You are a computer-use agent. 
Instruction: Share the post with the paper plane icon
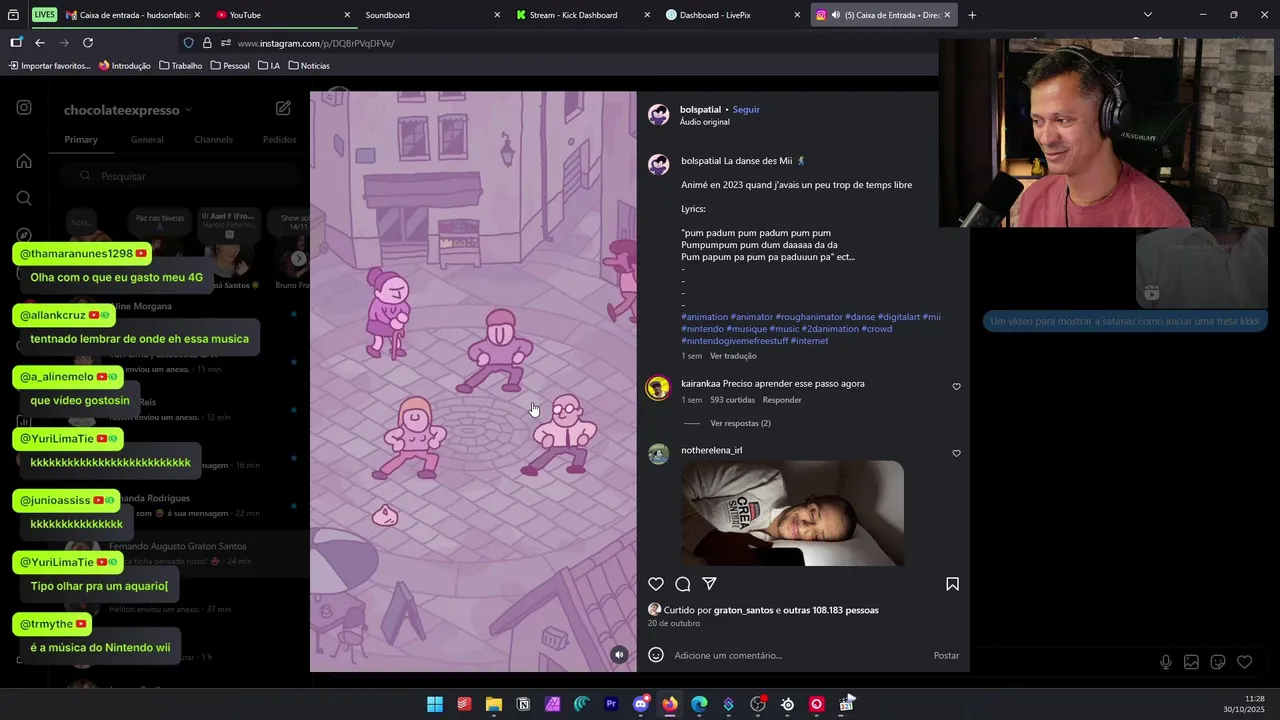click(x=709, y=584)
